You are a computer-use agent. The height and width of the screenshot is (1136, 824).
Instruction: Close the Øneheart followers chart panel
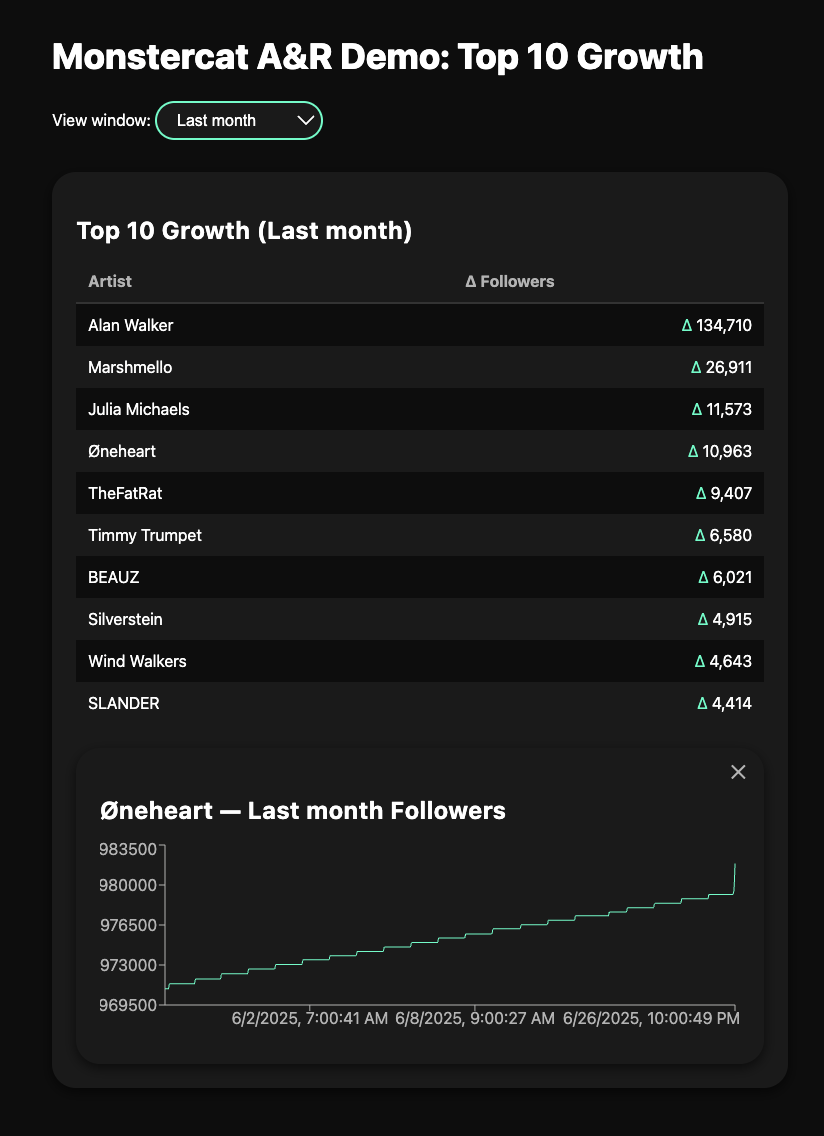coord(738,772)
